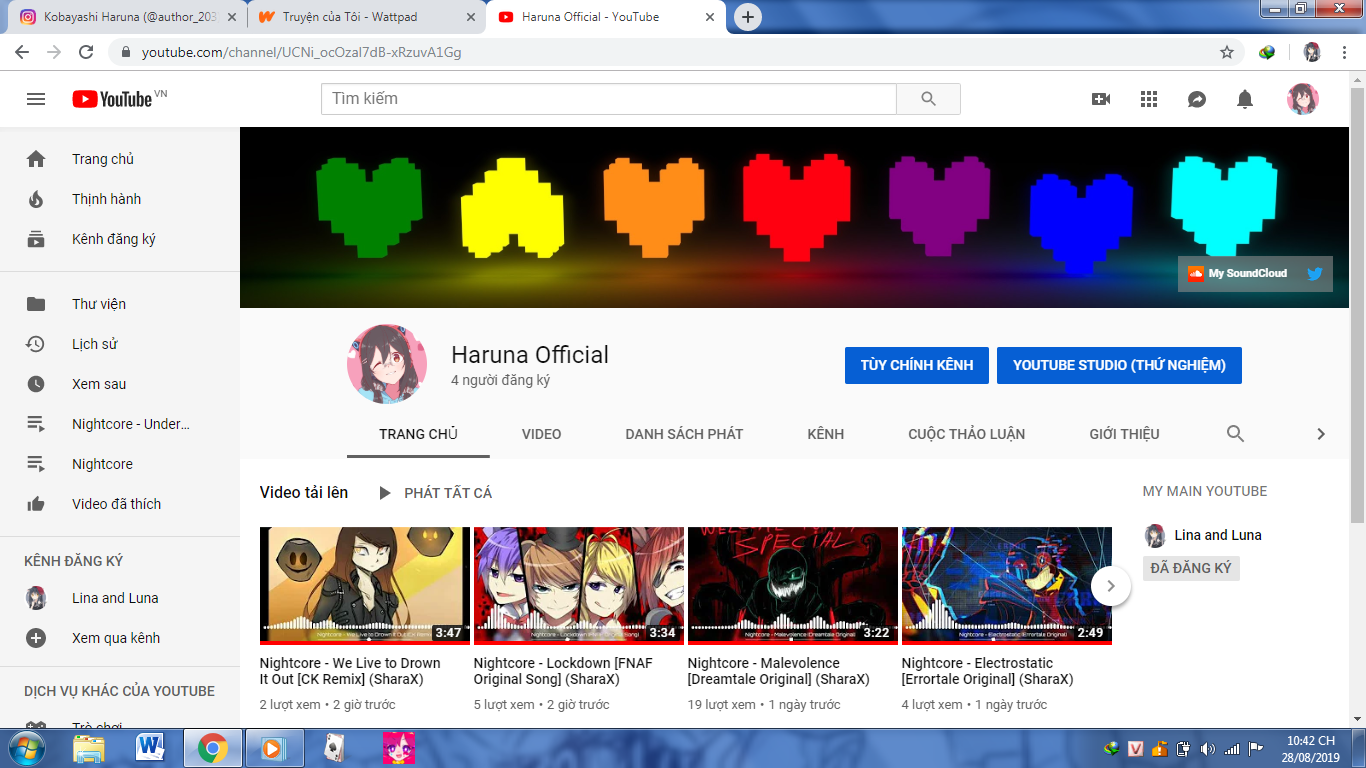Viewport: 1366px width, 768px height.
Task: Click ĐÃ ĐĂNG KÝ subscribed button
Action: [x=1191, y=568]
